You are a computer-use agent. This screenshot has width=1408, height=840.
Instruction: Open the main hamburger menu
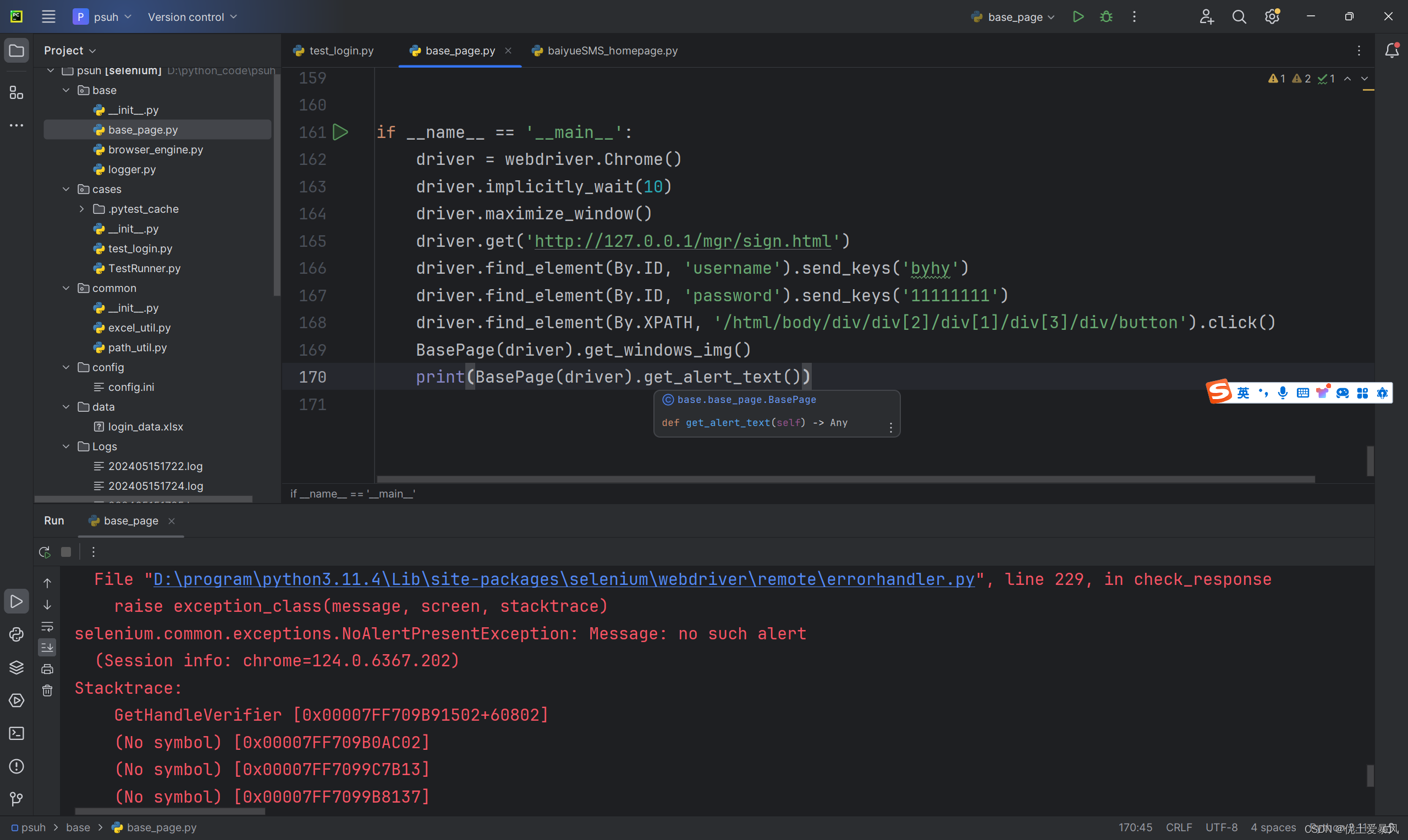tap(49, 16)
